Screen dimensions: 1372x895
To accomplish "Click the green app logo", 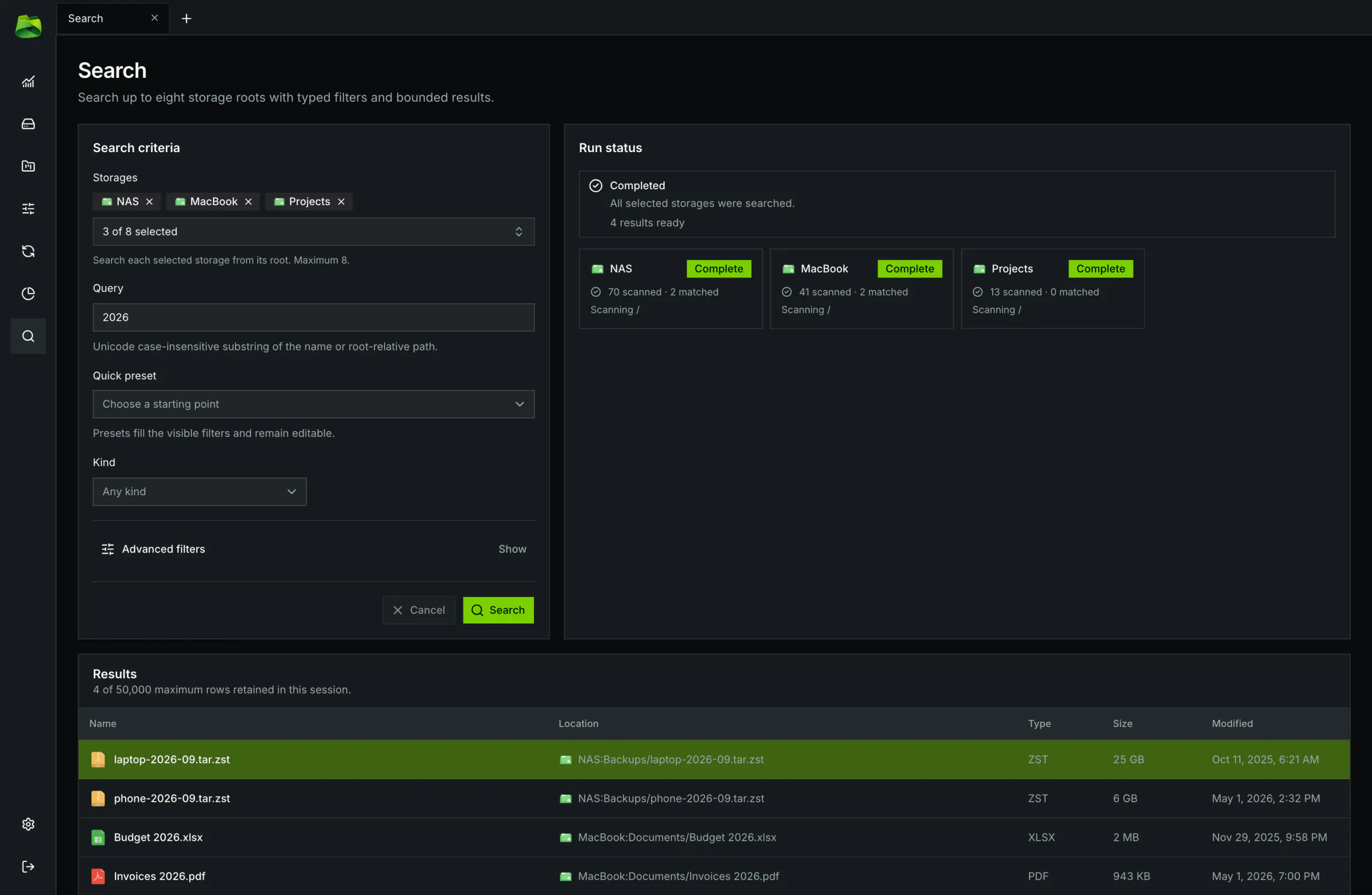I will tap(28, 26).
